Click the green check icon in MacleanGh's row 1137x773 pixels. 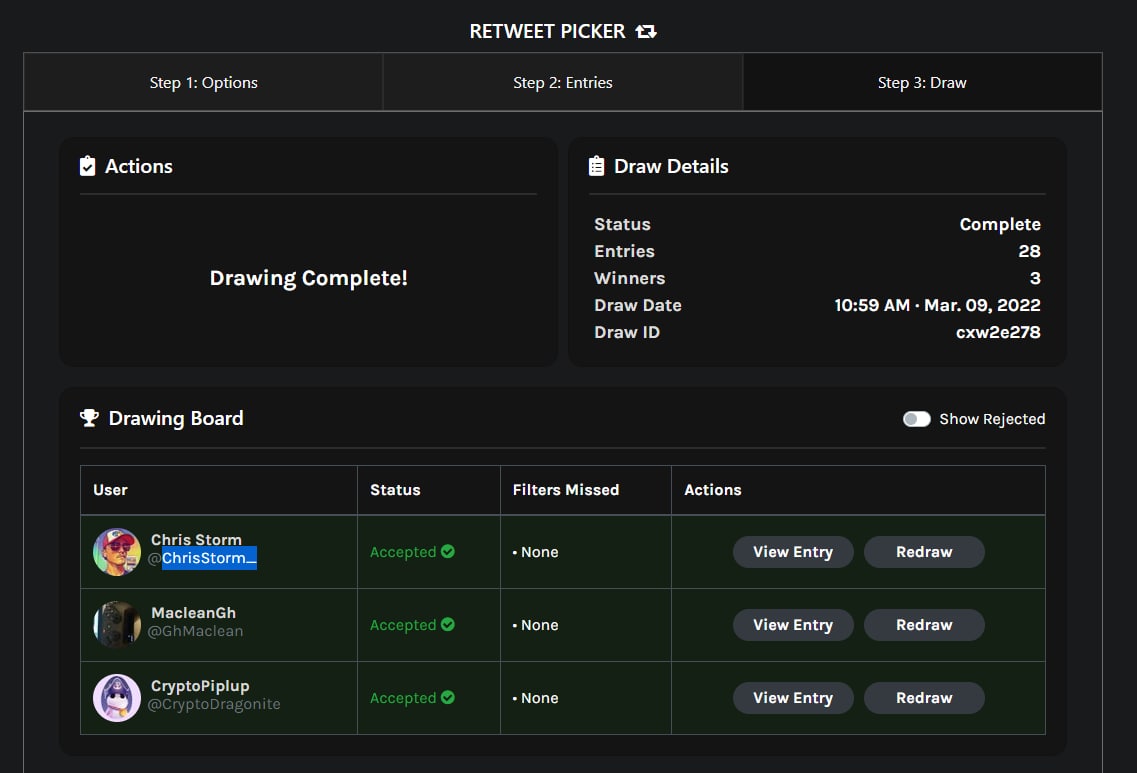(447, 624)
